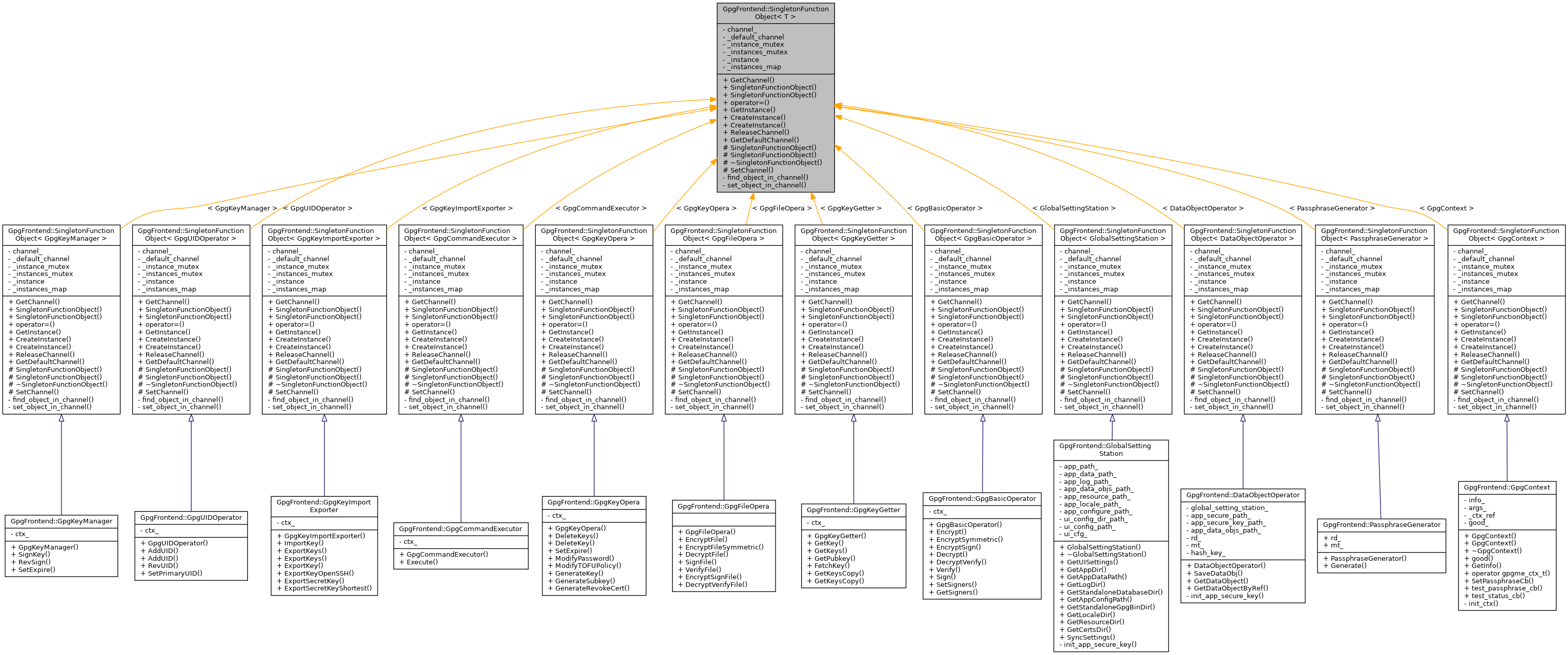Click the '< GpgFileOpera >' edge label
The width and height of the screenshot is (1568, 655).
tap(782, 208)
